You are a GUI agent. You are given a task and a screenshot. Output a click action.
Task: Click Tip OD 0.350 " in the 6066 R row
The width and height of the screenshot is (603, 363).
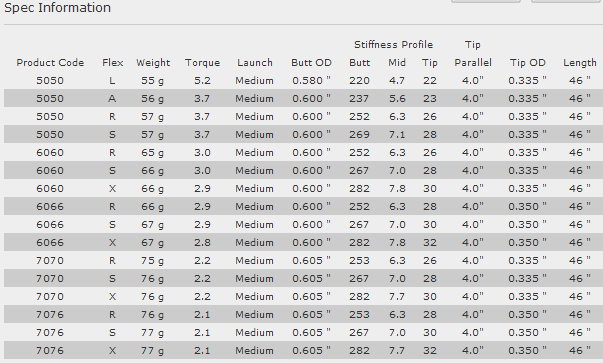pos(527,207)
